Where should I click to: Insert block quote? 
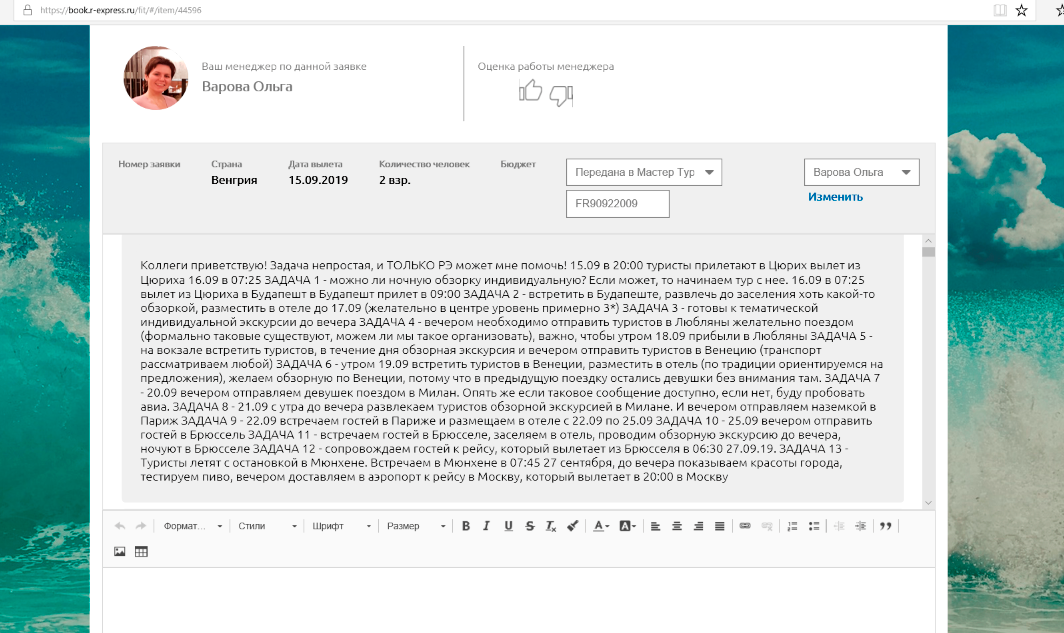pyautogui.click(x=885, y=526)
